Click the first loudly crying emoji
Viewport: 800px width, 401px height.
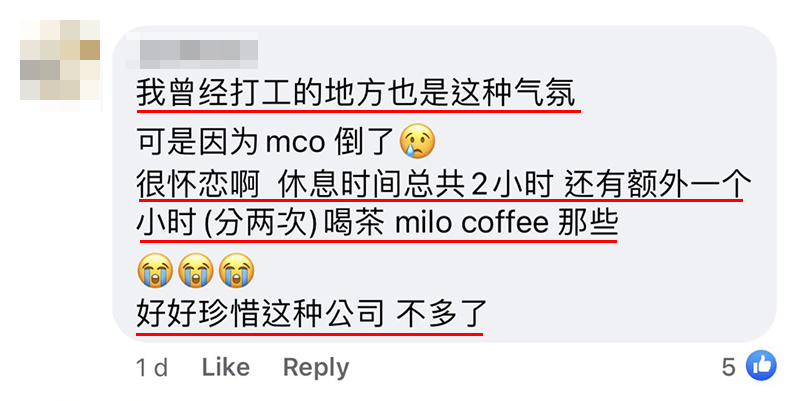click(x=155, y=270)
